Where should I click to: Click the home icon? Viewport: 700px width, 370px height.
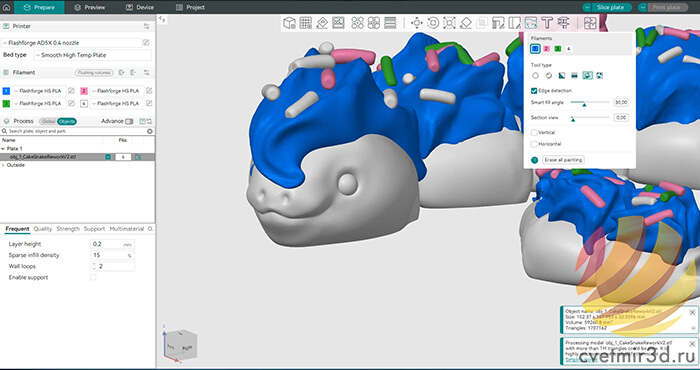coord(6,7)
